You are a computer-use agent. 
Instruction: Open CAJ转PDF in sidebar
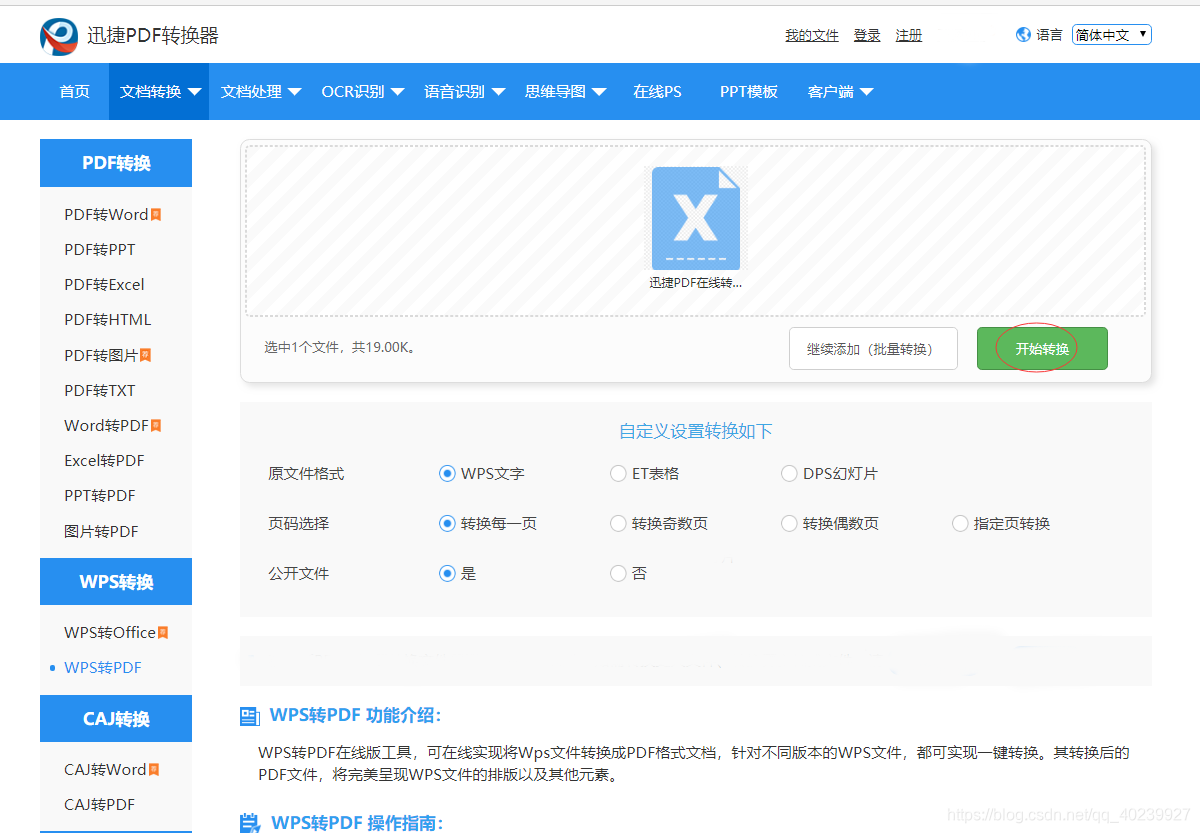100,805
